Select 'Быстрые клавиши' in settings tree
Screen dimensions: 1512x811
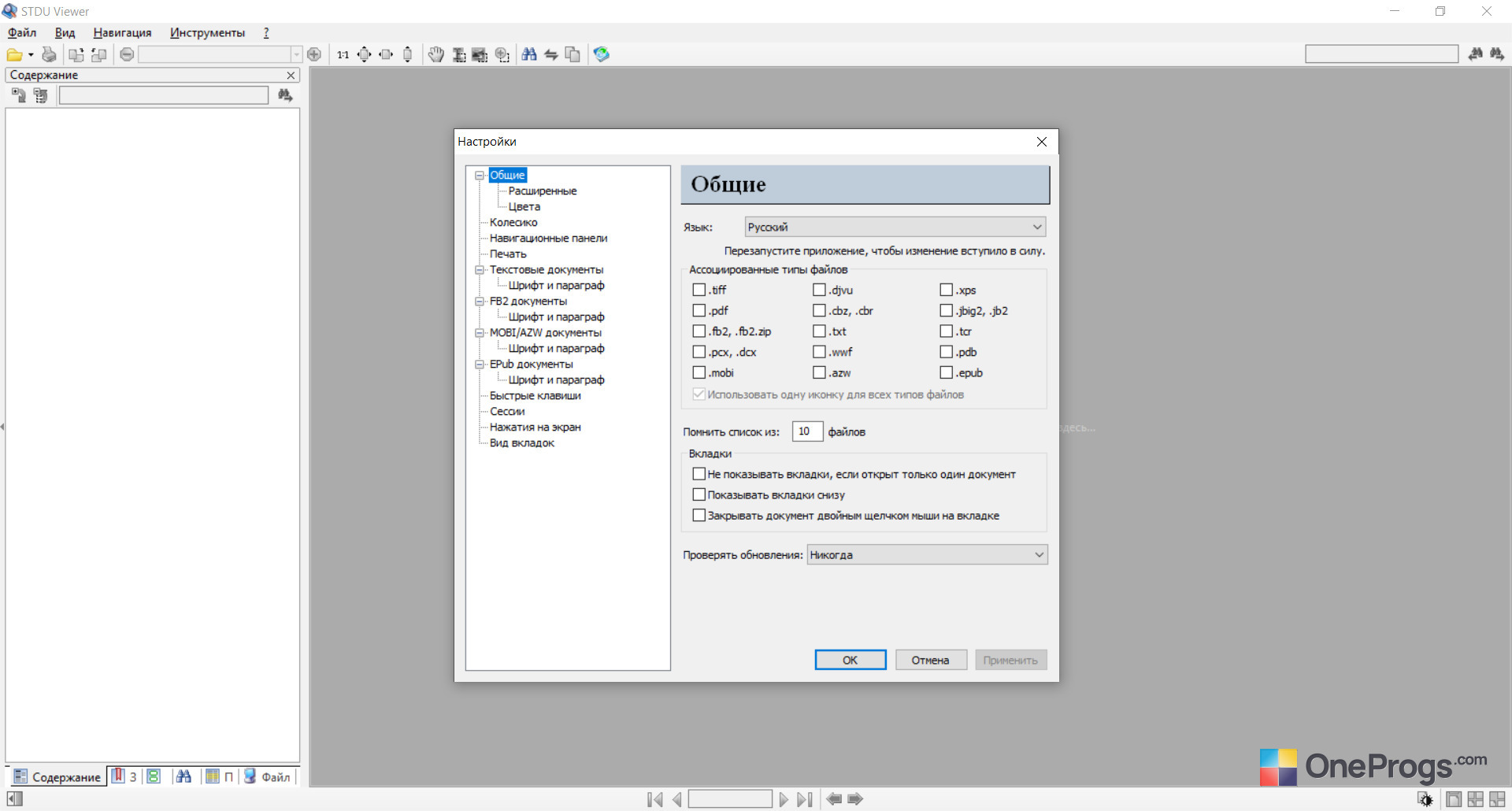click(535, 396)
